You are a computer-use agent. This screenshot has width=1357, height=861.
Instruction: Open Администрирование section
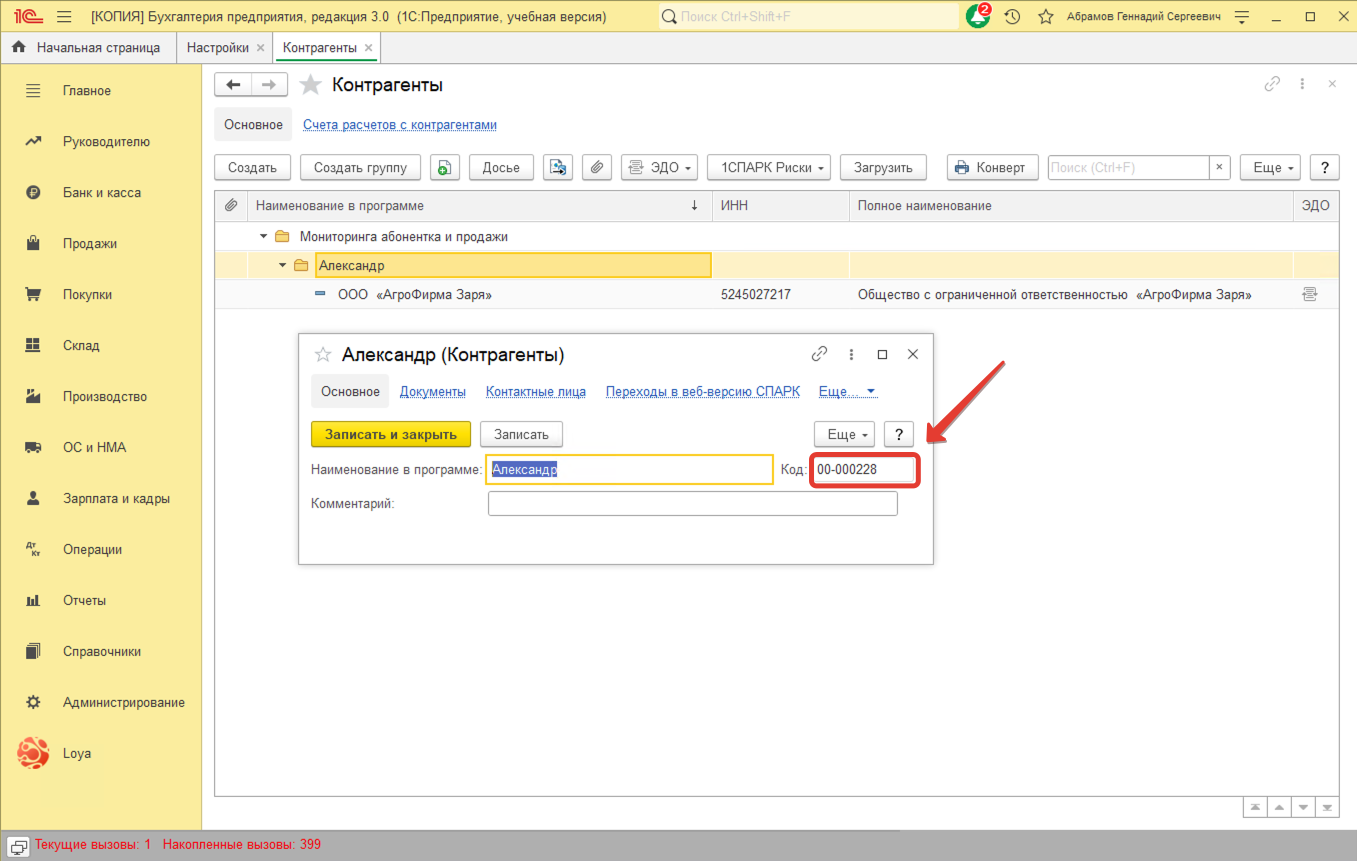[123, 703]
